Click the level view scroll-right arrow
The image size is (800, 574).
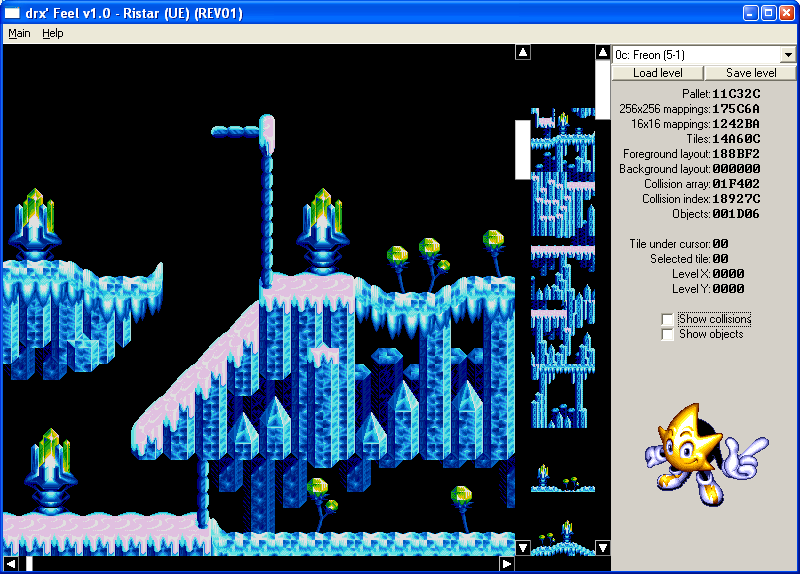pyautogui.click(x=507, y=564)
